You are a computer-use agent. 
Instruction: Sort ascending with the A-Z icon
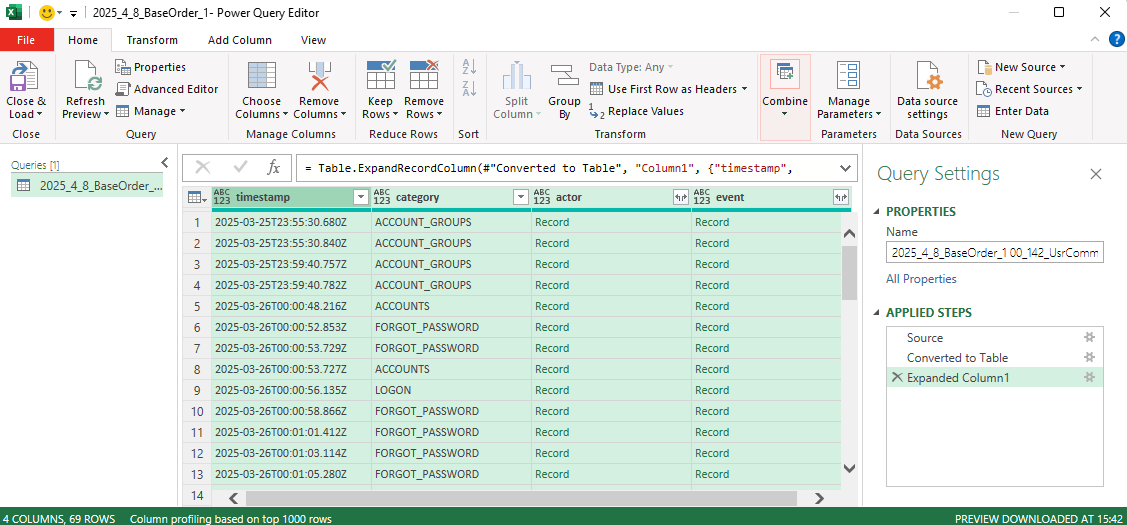[x=470, y=68]
